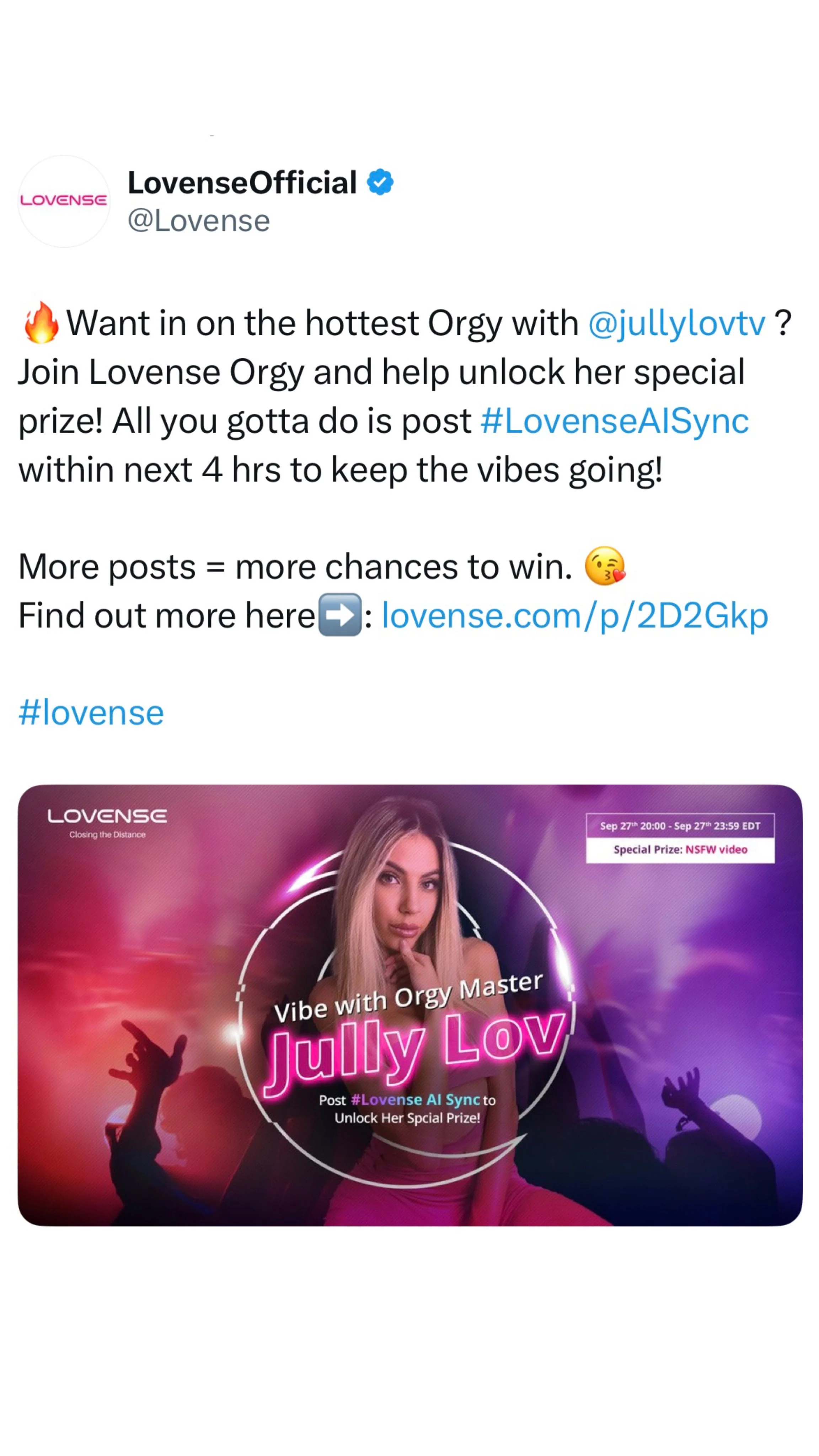Click the kissing face emoji
Viewport: 819px width, 1456px height.
(x=604, y=566)
